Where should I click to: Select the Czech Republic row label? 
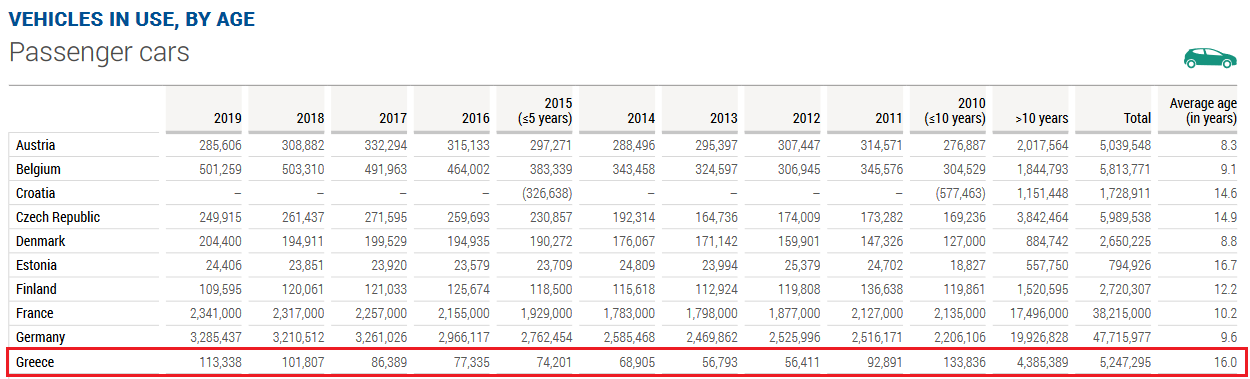click(x=58, y=218)
